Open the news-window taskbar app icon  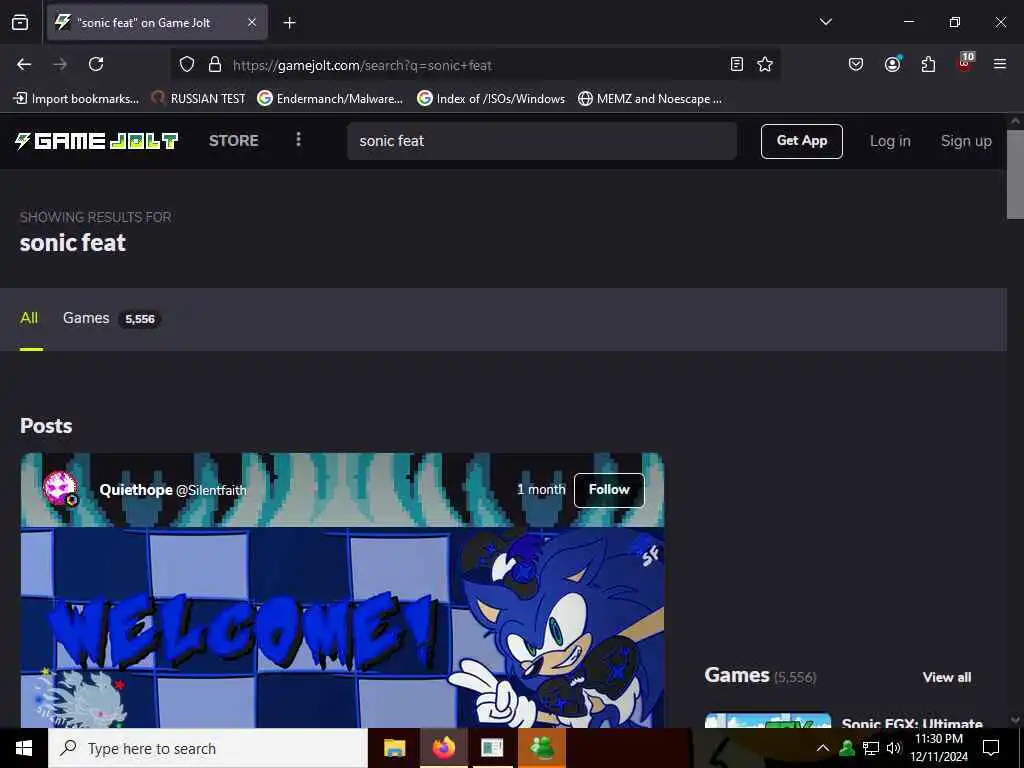point(492,748)
